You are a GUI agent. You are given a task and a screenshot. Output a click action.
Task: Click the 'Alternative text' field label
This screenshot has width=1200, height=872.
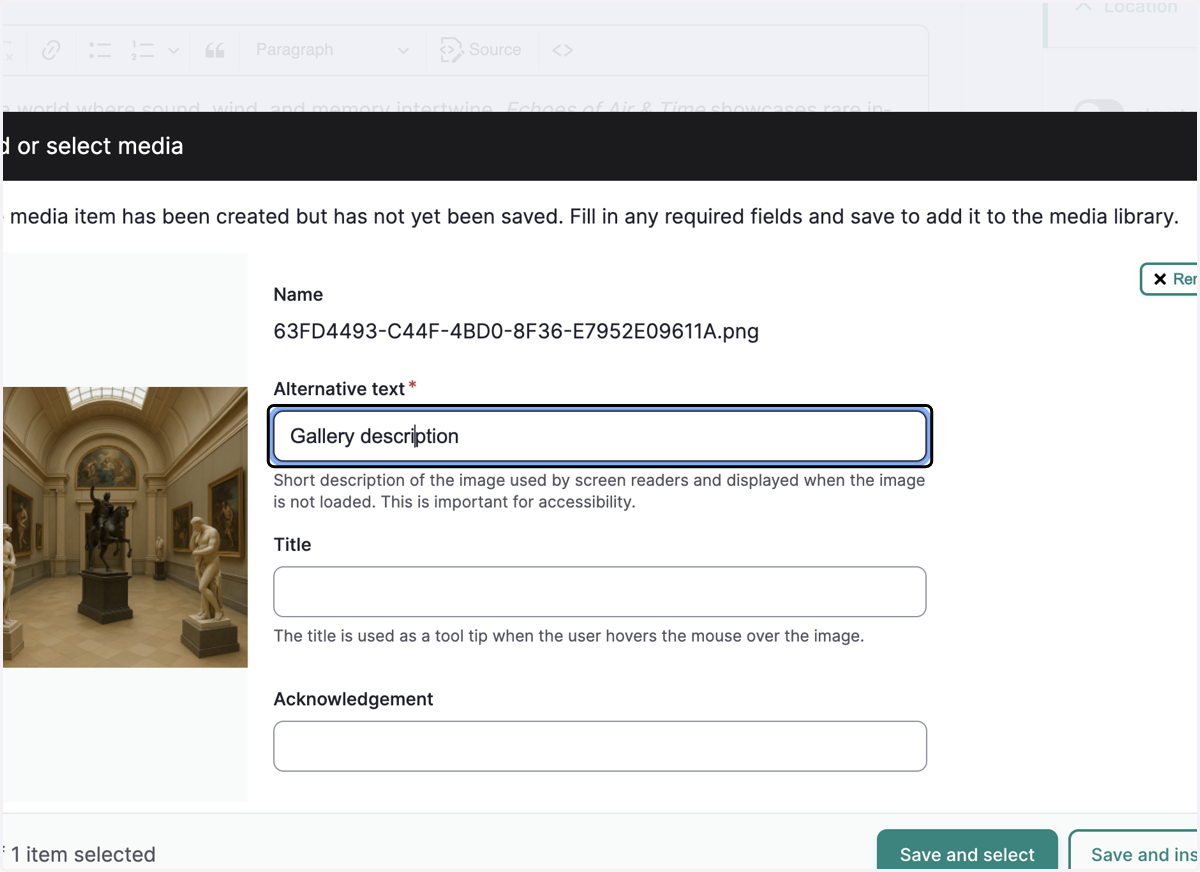coord(339,389)
